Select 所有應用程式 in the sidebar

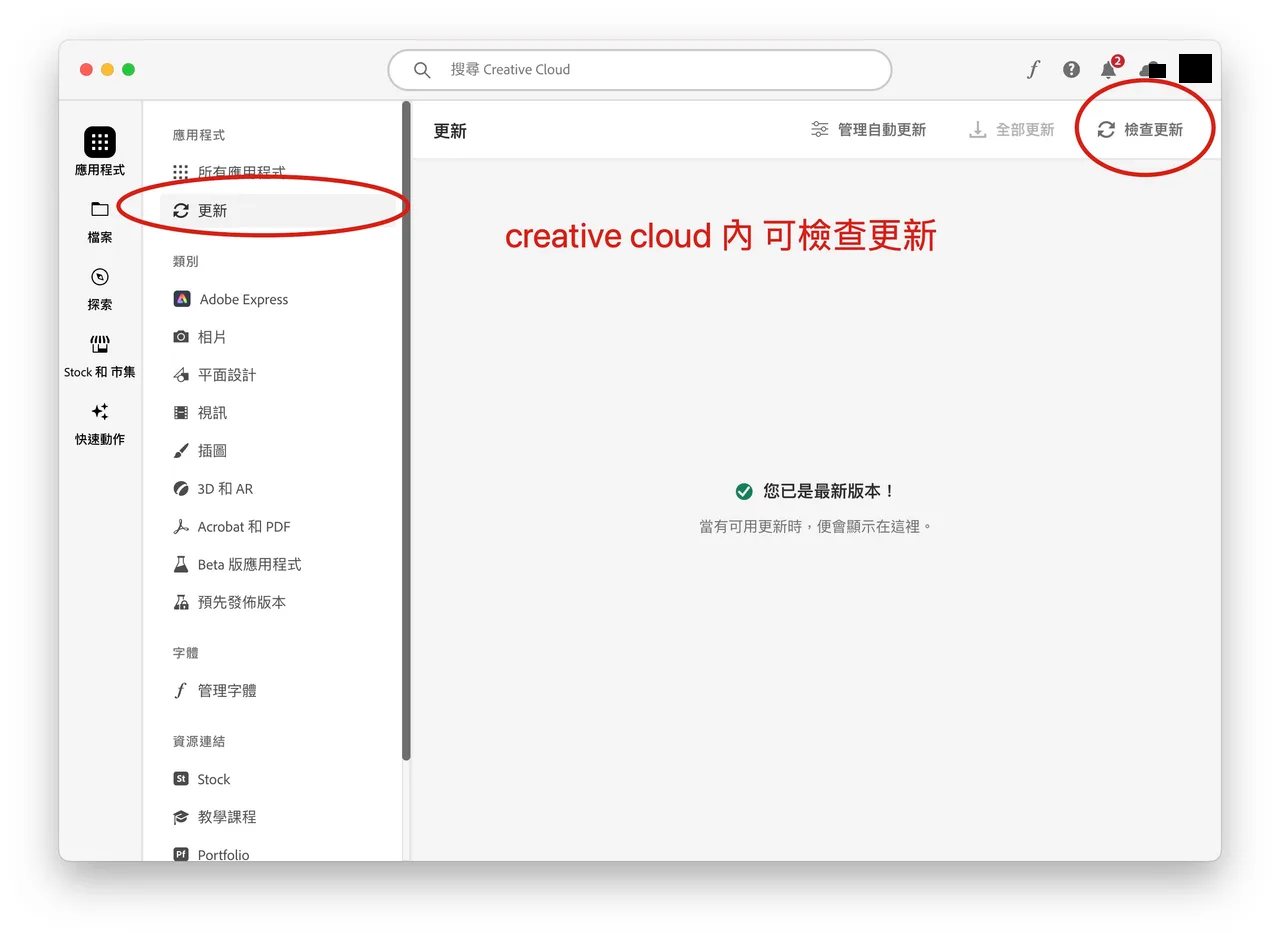click(x=282, y=172)
